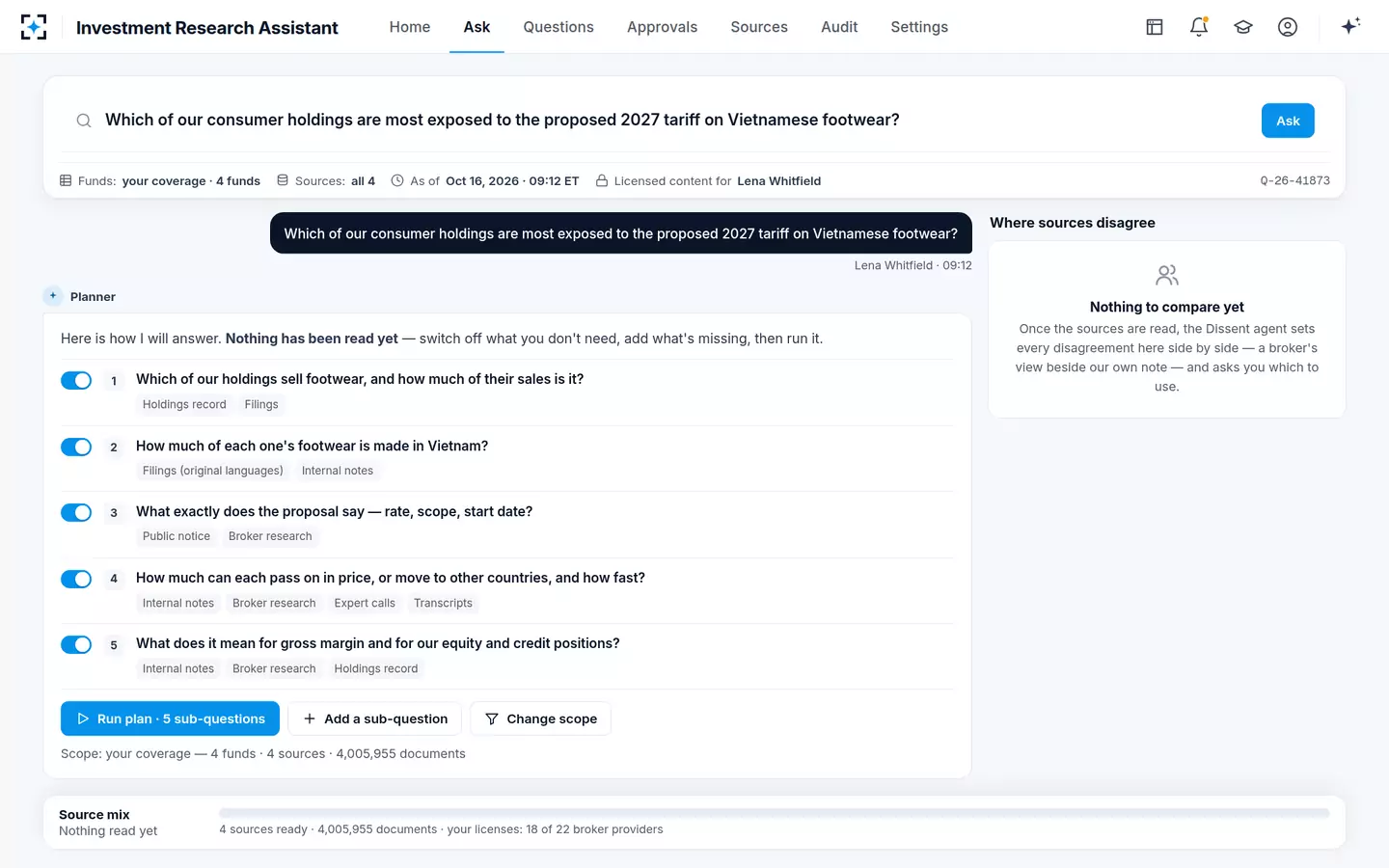Viewport: 1389px width, 868px height.
Task: Click the Expert calls source tag
Action: click(365, 603)
